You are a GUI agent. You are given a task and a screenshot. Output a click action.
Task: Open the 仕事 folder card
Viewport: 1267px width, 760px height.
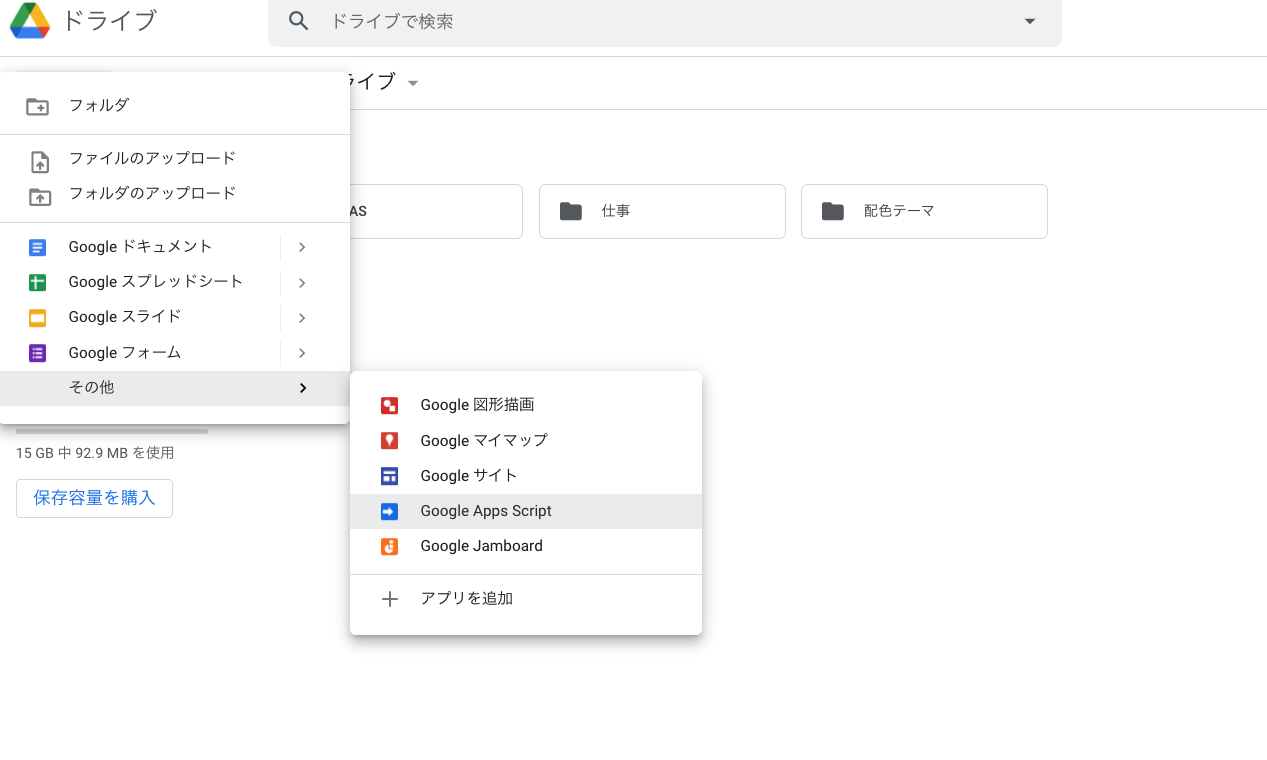[662, 211]
